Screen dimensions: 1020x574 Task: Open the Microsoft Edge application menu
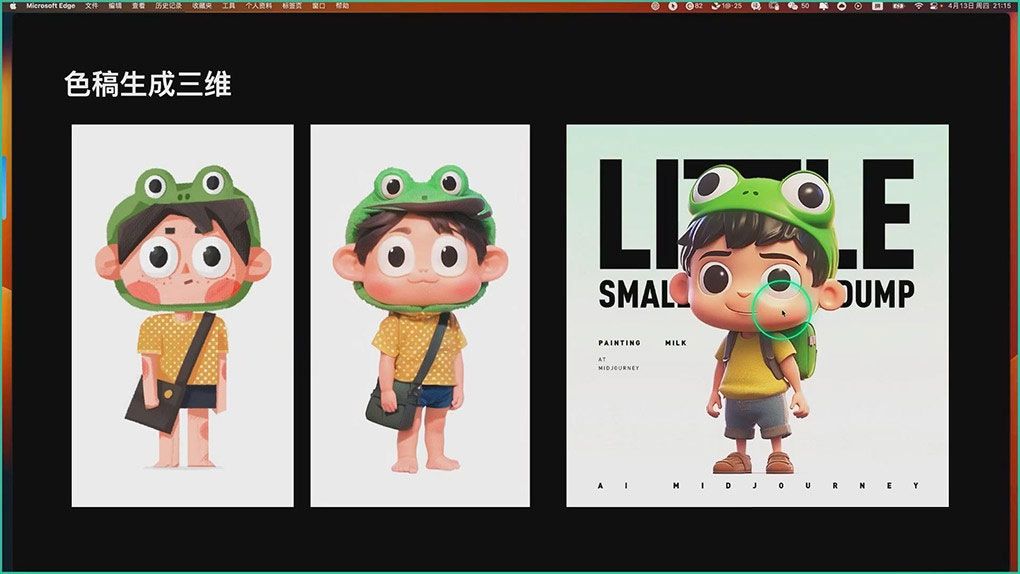tap(51, 5)
